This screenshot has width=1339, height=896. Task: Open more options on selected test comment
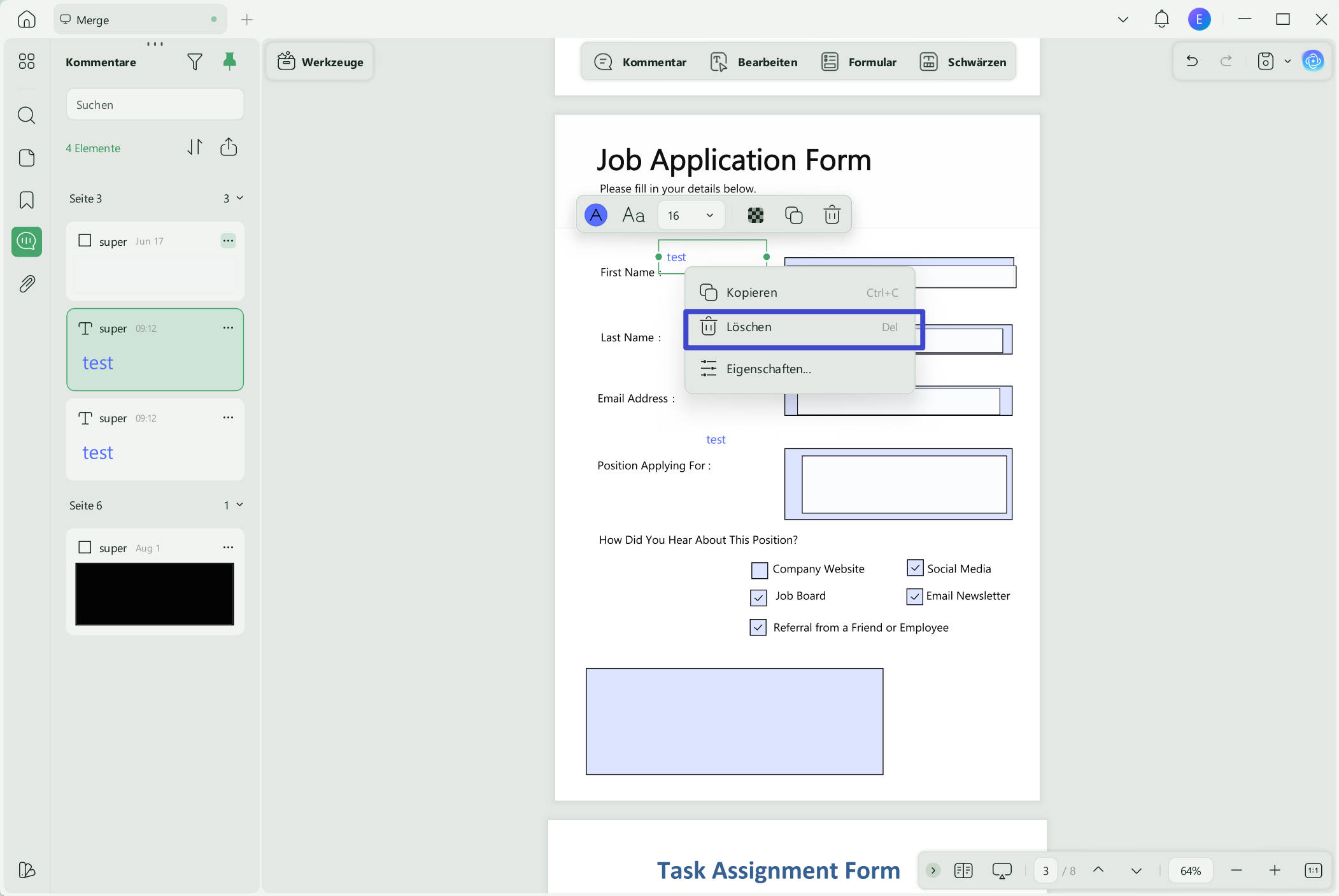(228, 327)
